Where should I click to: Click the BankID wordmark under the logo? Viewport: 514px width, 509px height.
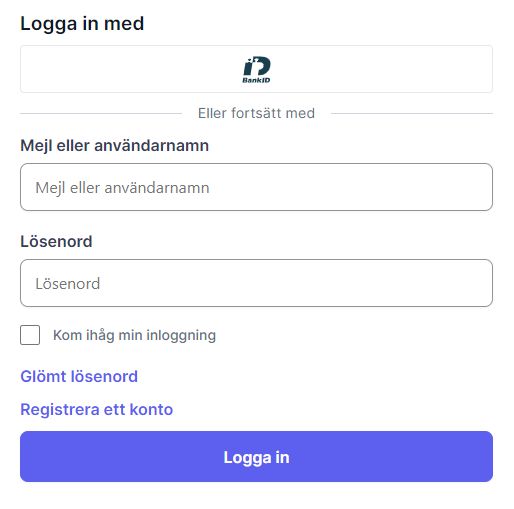256,80
